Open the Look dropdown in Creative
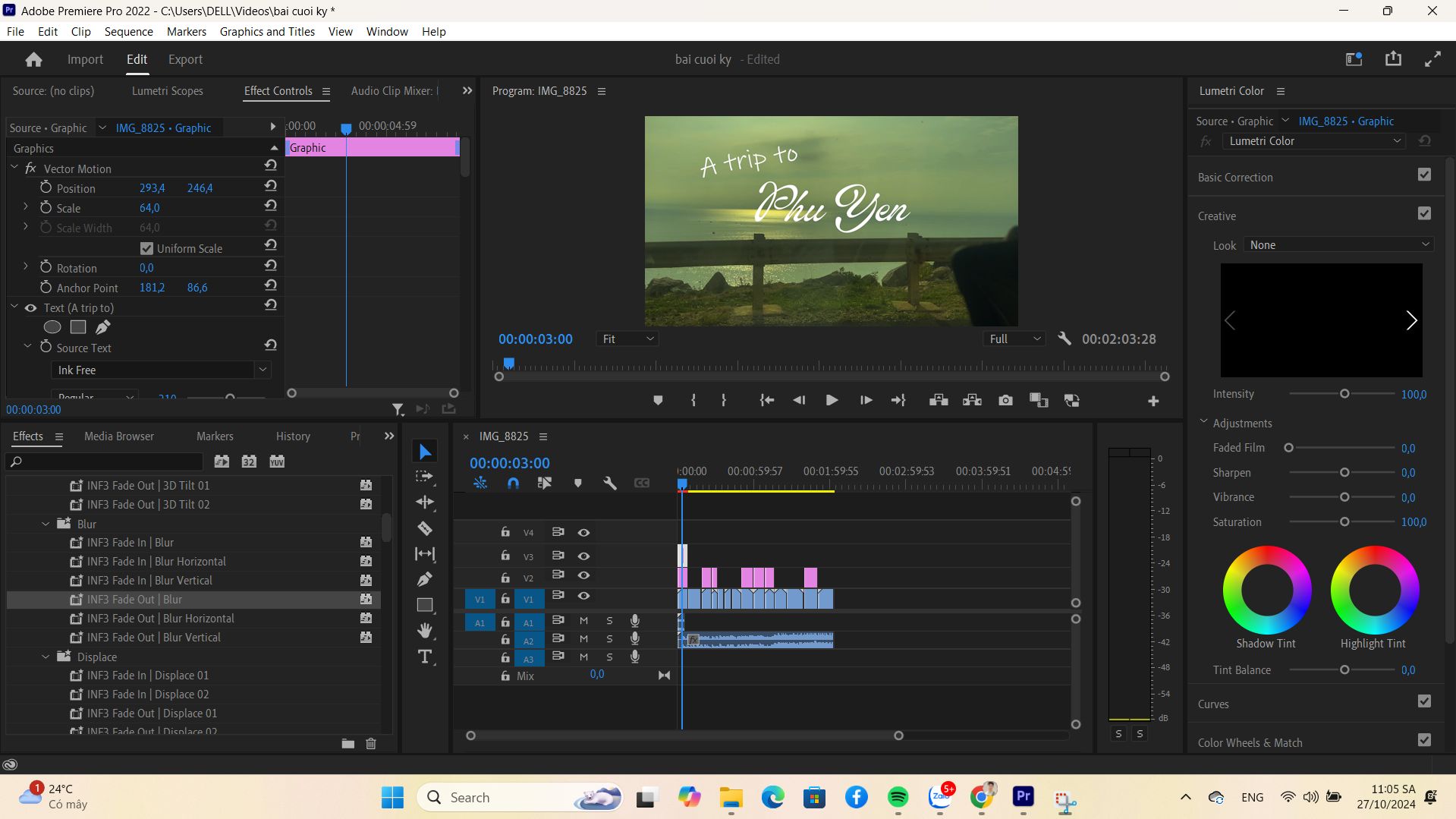This screenshot has height=819, width=1456. [x=1338, y=245]
